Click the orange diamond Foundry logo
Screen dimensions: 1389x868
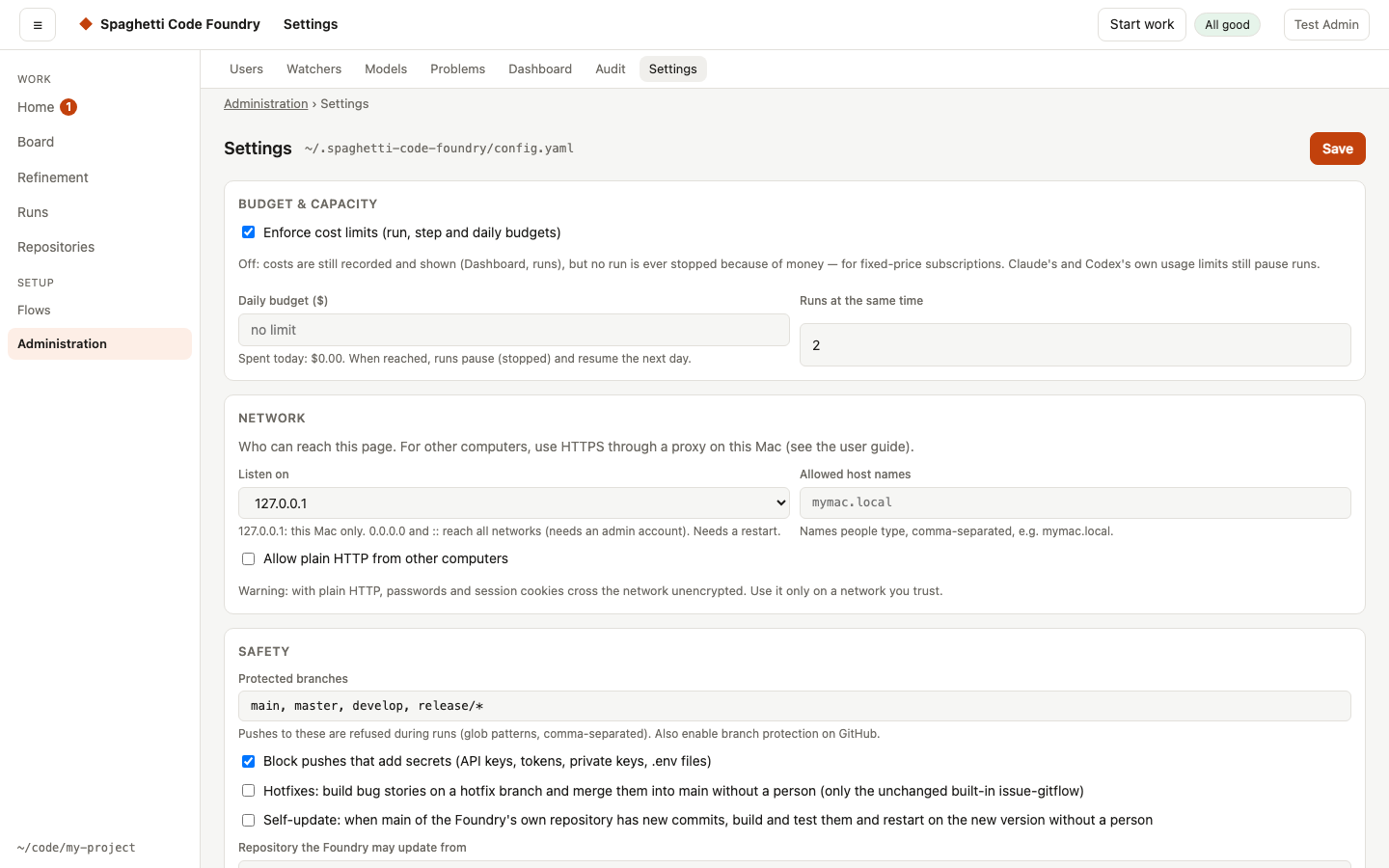86,24
